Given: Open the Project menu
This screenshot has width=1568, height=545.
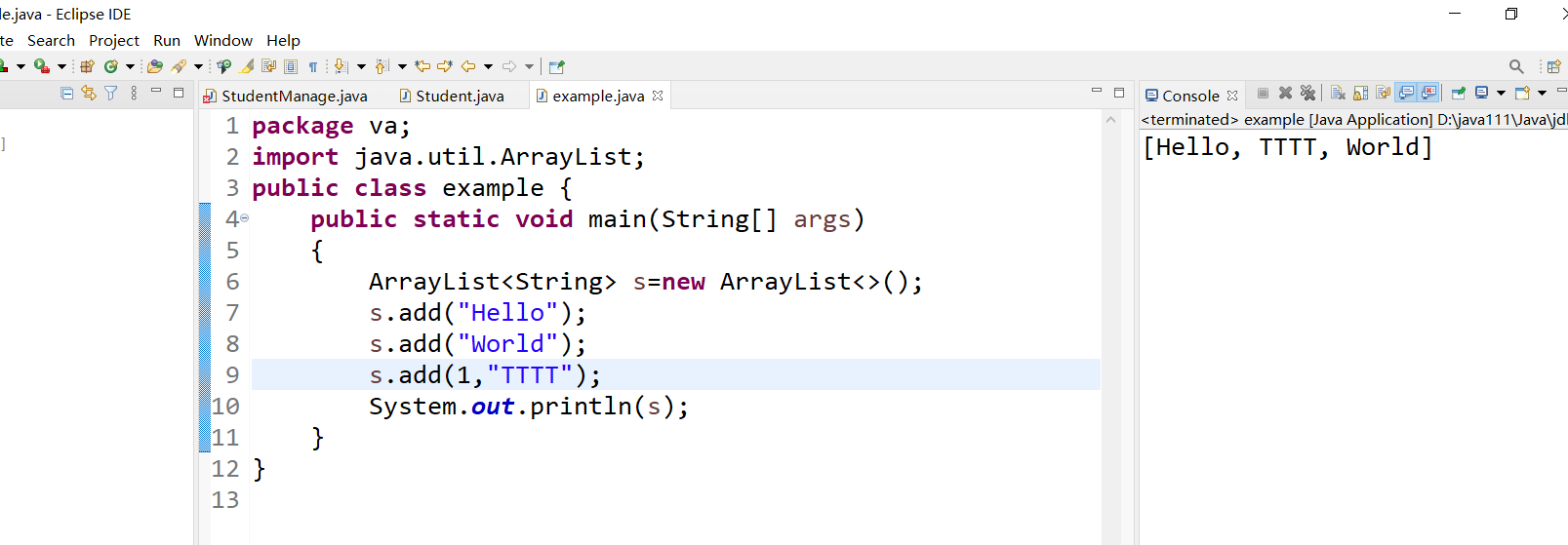Looking at the screenshot, I should coord(114,40).
